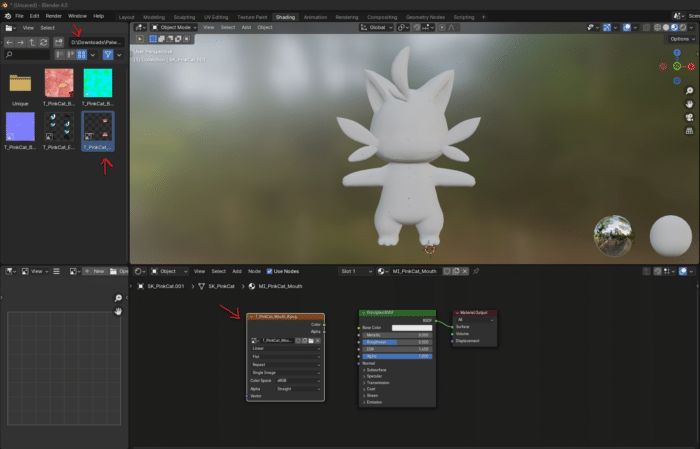Toggle proportional editing

click(x=442, y=28)
